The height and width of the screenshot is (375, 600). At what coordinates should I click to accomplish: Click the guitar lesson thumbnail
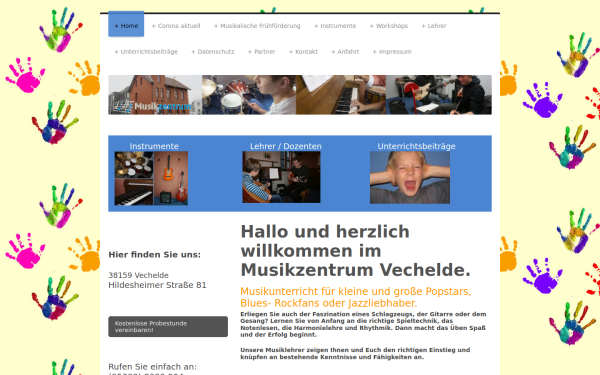(281, 177)
